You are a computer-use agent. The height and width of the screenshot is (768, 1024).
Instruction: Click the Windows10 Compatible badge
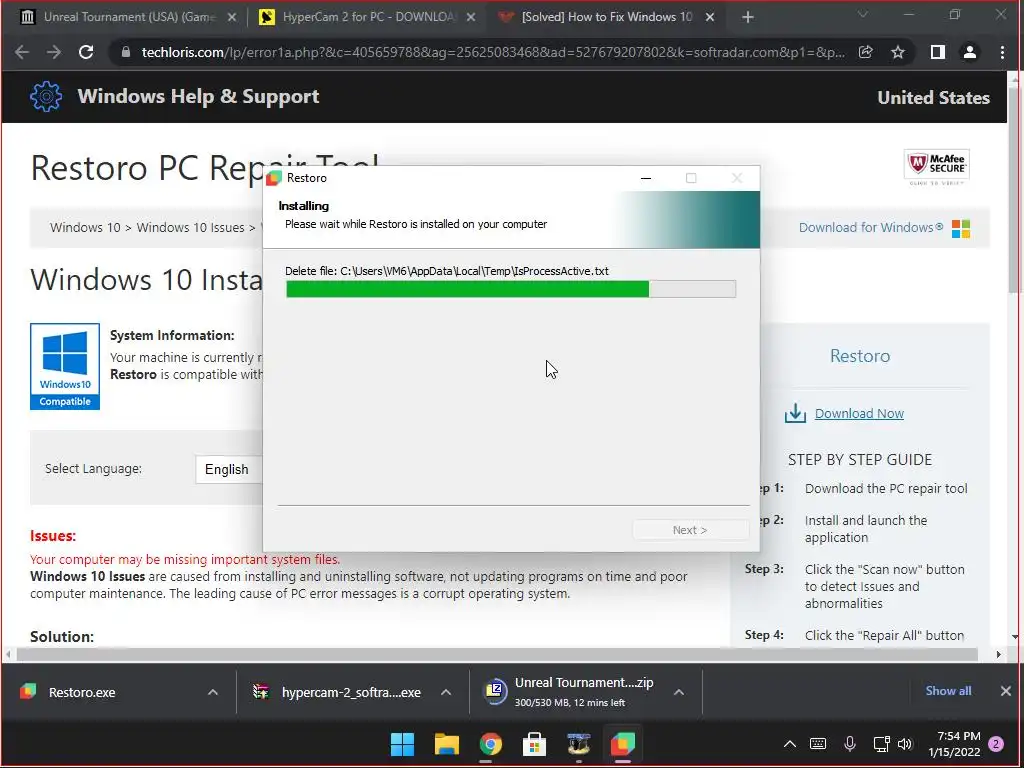coord(65,366)
